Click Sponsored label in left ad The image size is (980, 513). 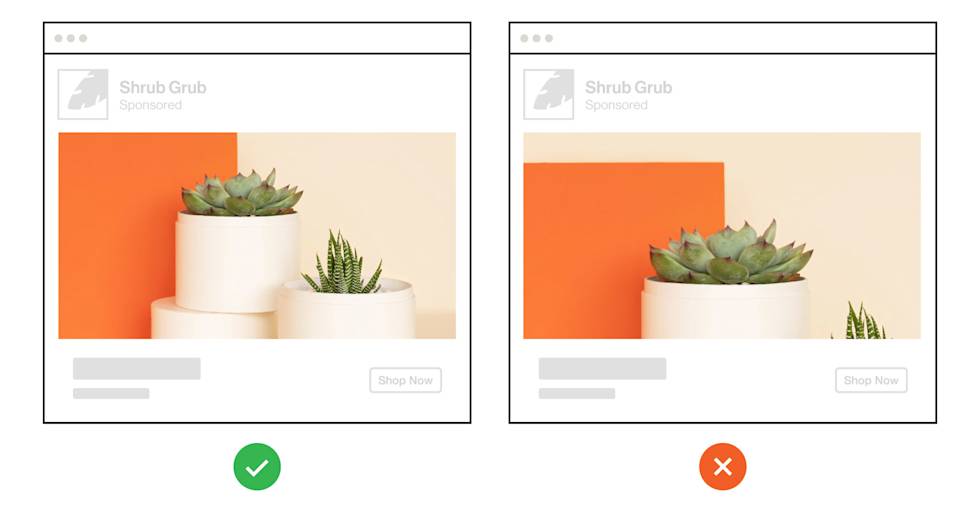pyautogui.click(x=151, y=105)
